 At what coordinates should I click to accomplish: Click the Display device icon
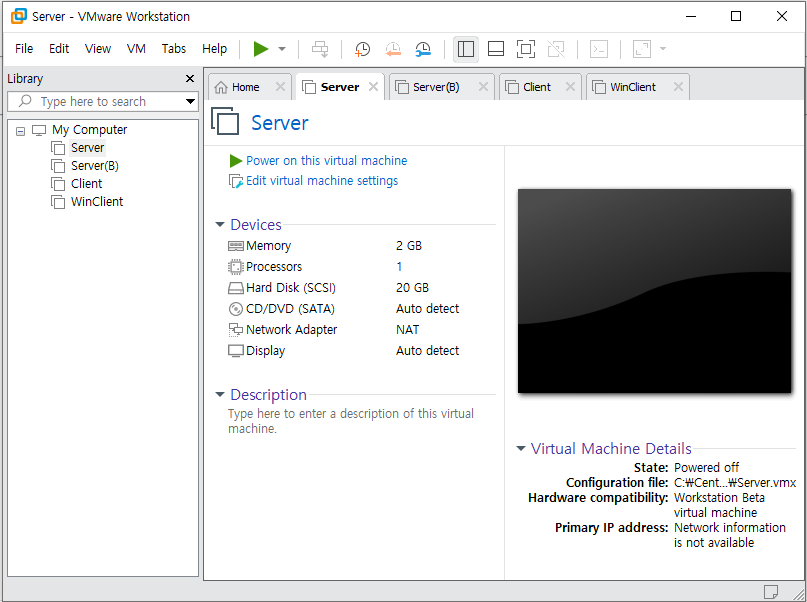235,351
